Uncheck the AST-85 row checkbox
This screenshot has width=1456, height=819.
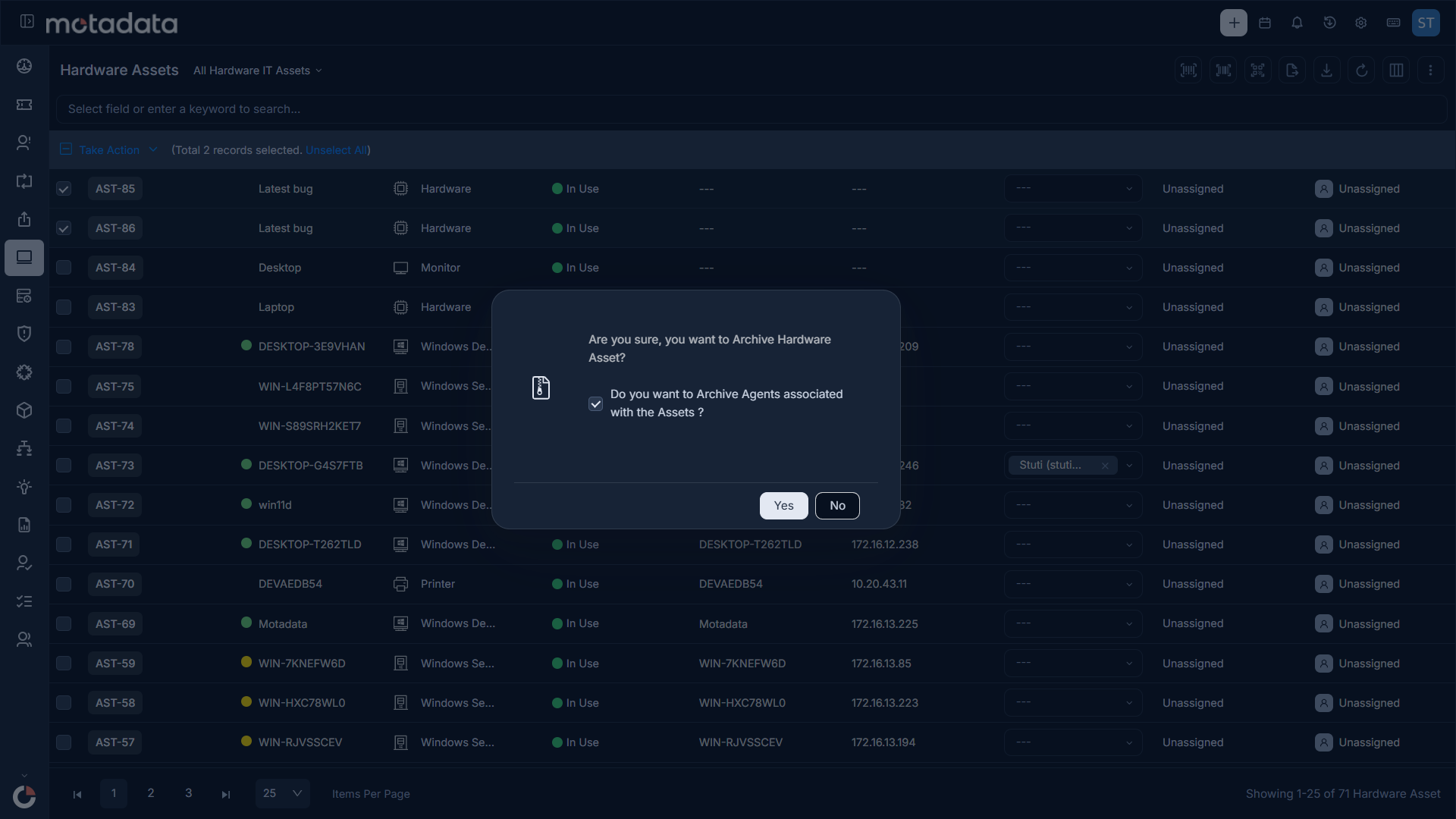pos(64,189)
